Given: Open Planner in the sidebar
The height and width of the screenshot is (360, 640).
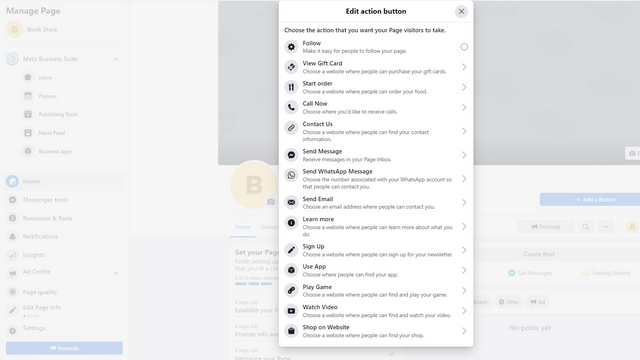Looking at the screenshot, I should 48,96.
